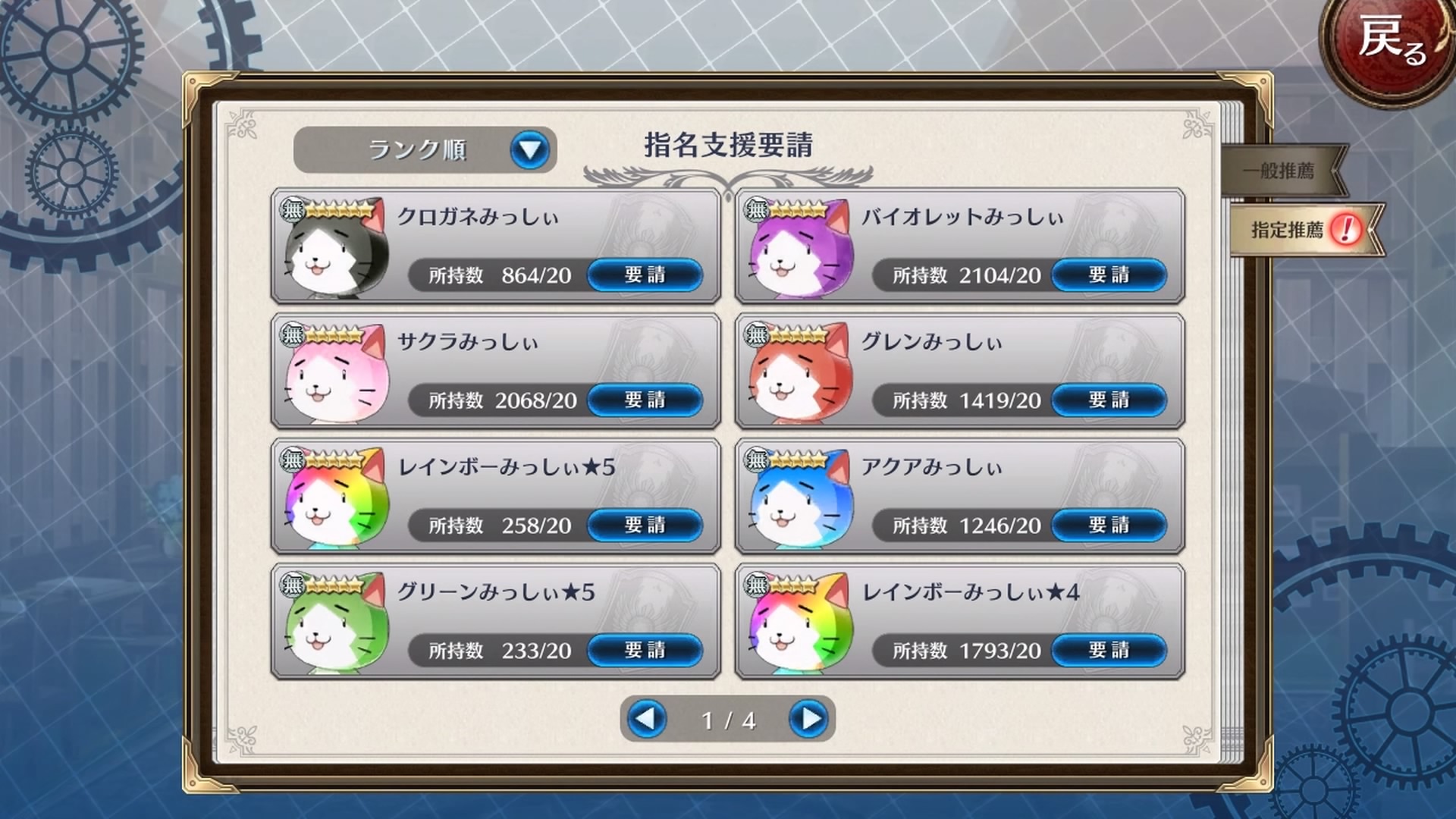Click the red 戻る back button

coord(1391,45)
